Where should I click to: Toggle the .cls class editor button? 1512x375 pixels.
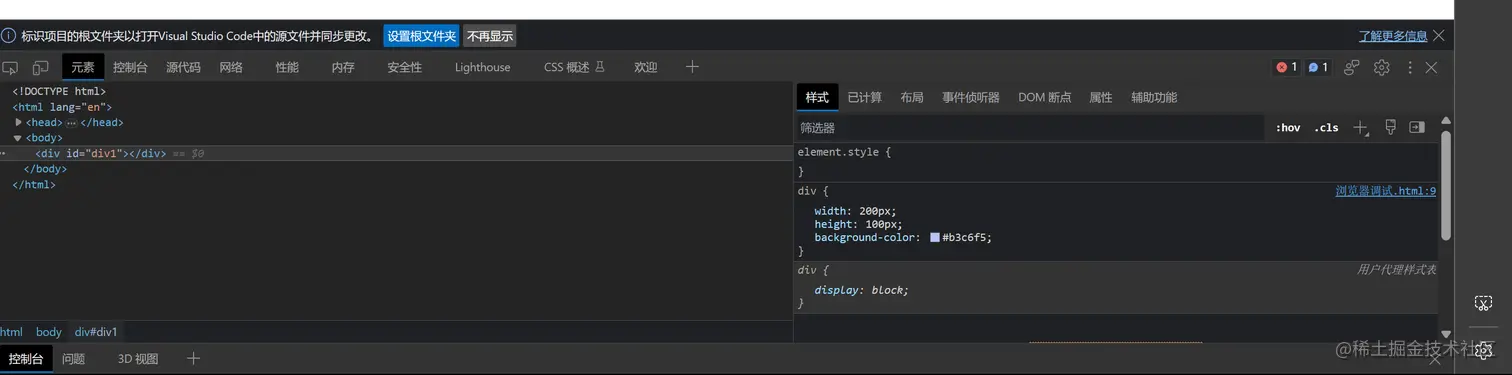pyautogui.click(x=1326, y=128)
